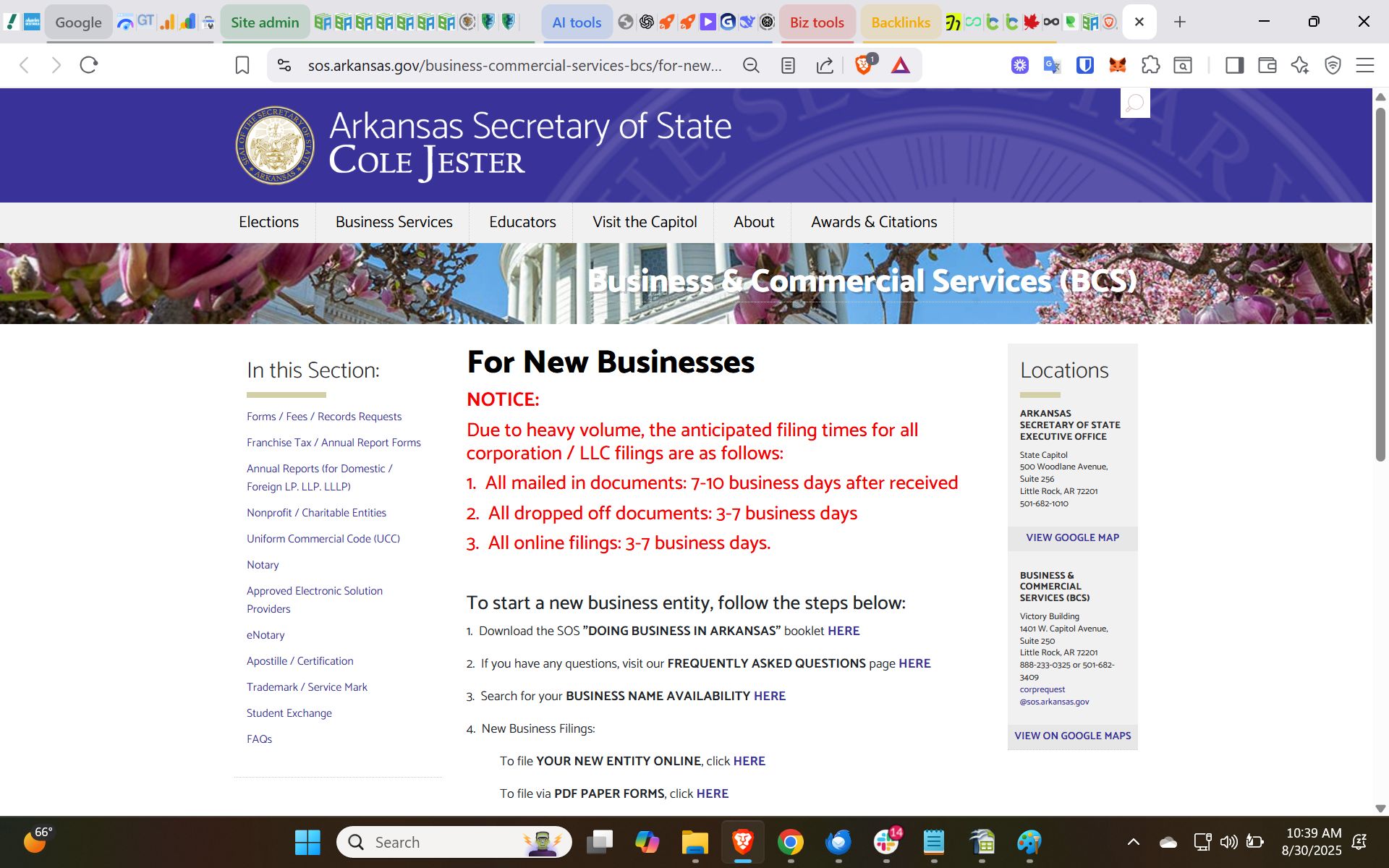Open the Biz tools bookmarks folder
This screenshot has width=1389, height=868.
pyautogui.click(x=817, y=22)
